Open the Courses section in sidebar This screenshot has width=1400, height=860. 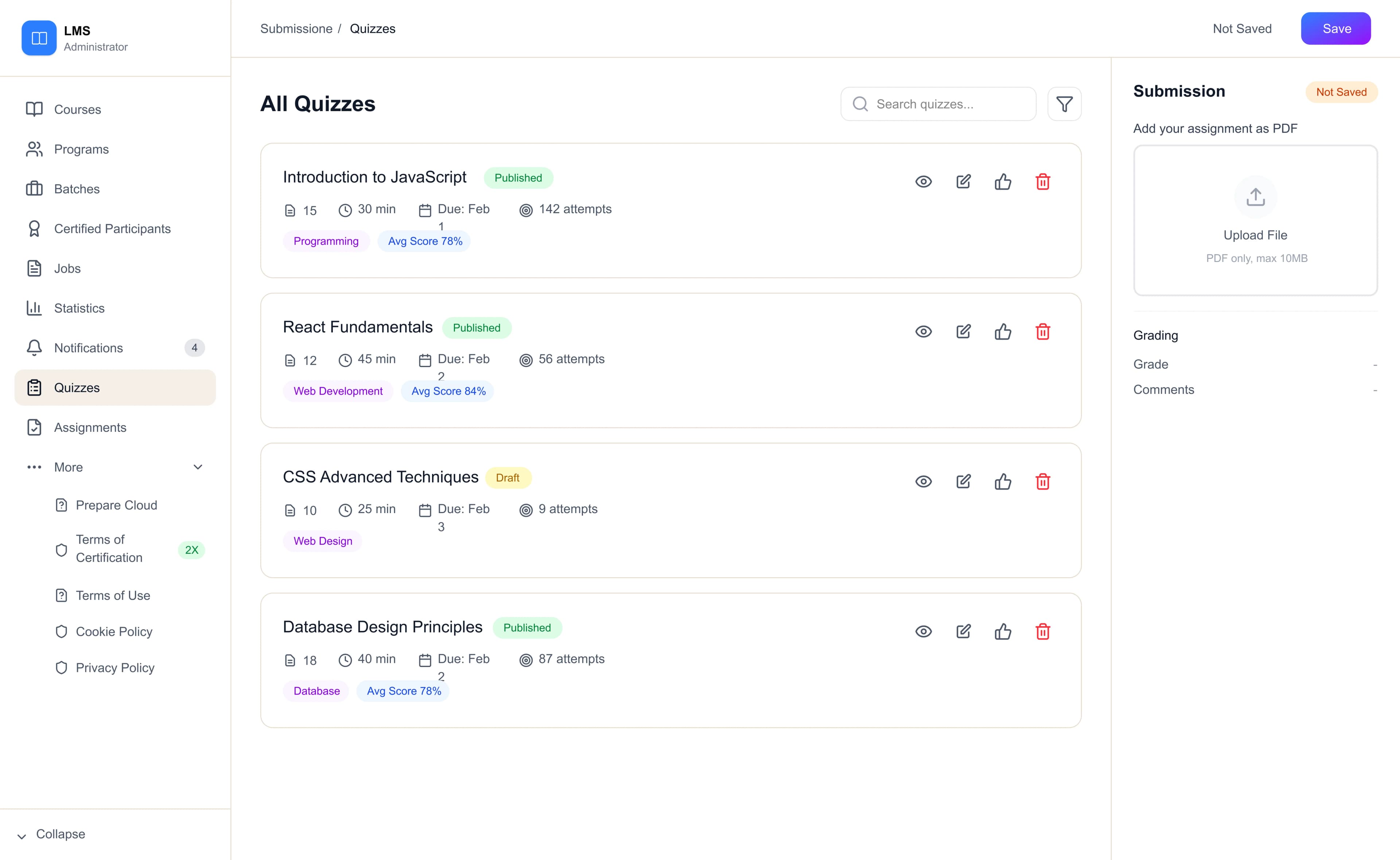(x=77, y=109)
